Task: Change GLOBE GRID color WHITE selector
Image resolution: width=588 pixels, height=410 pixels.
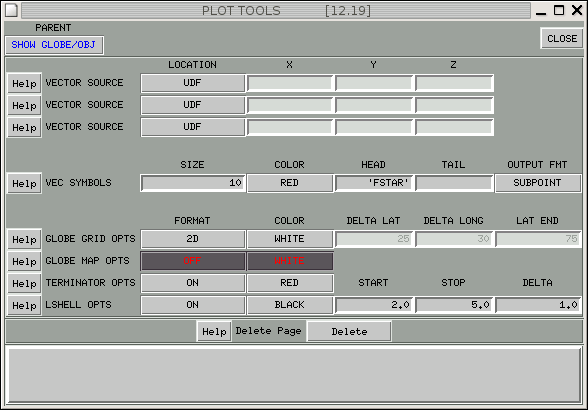Action: 290,239
